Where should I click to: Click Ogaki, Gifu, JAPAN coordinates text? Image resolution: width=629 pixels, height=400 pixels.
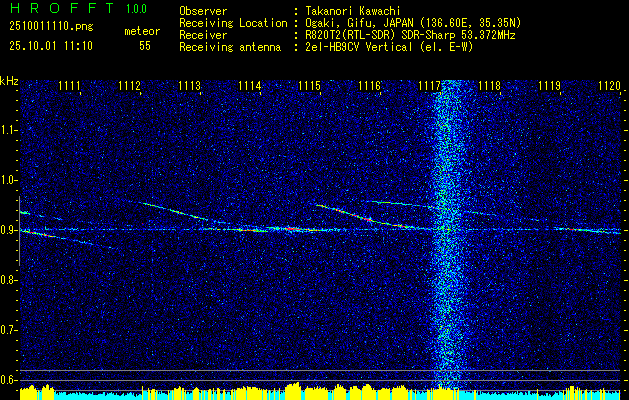(x=413, y=23)
